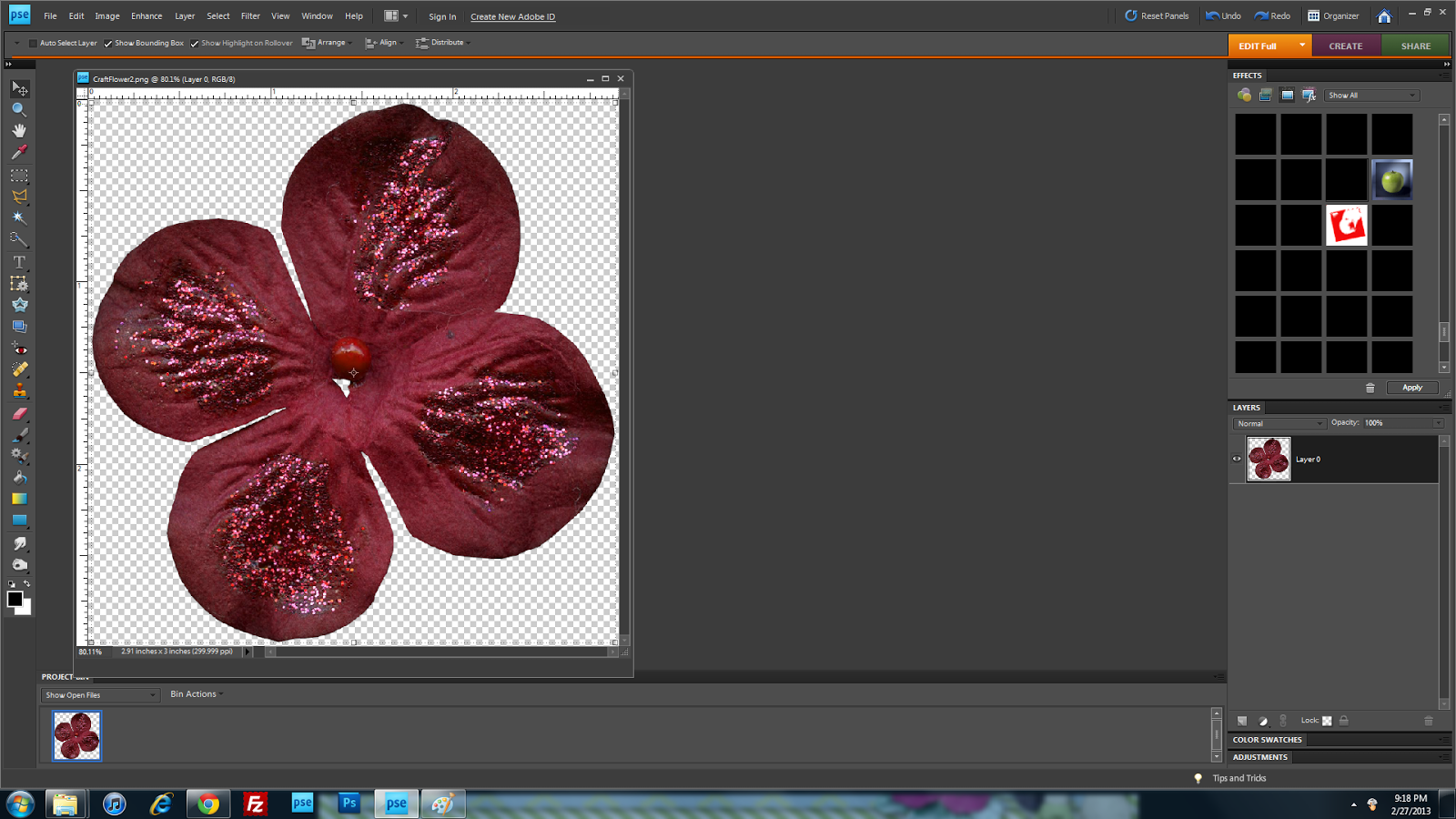Click the Organizer button in the top bar

coord(1334,15)
